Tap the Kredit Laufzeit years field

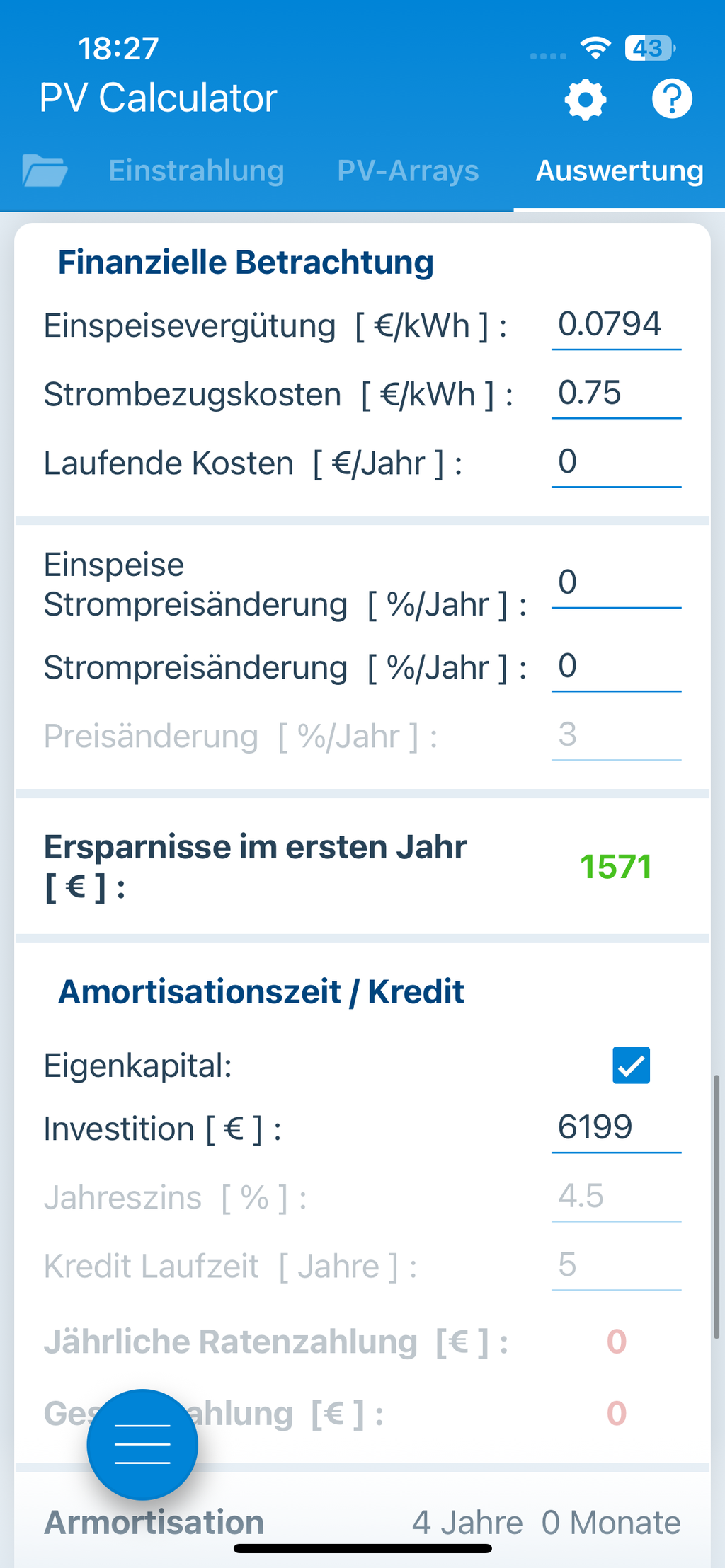(x=615, y=1265)
